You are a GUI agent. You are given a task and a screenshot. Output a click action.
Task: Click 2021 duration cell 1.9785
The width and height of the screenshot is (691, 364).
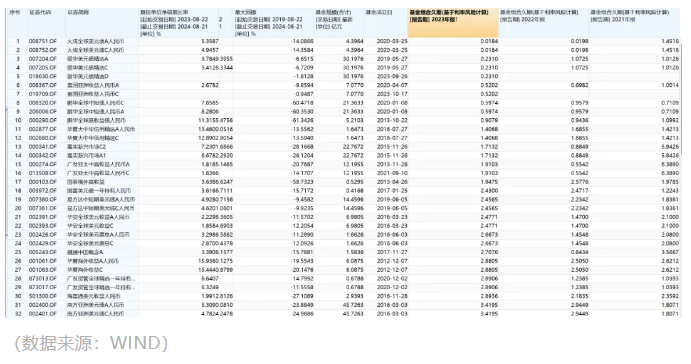pos(670,182)
